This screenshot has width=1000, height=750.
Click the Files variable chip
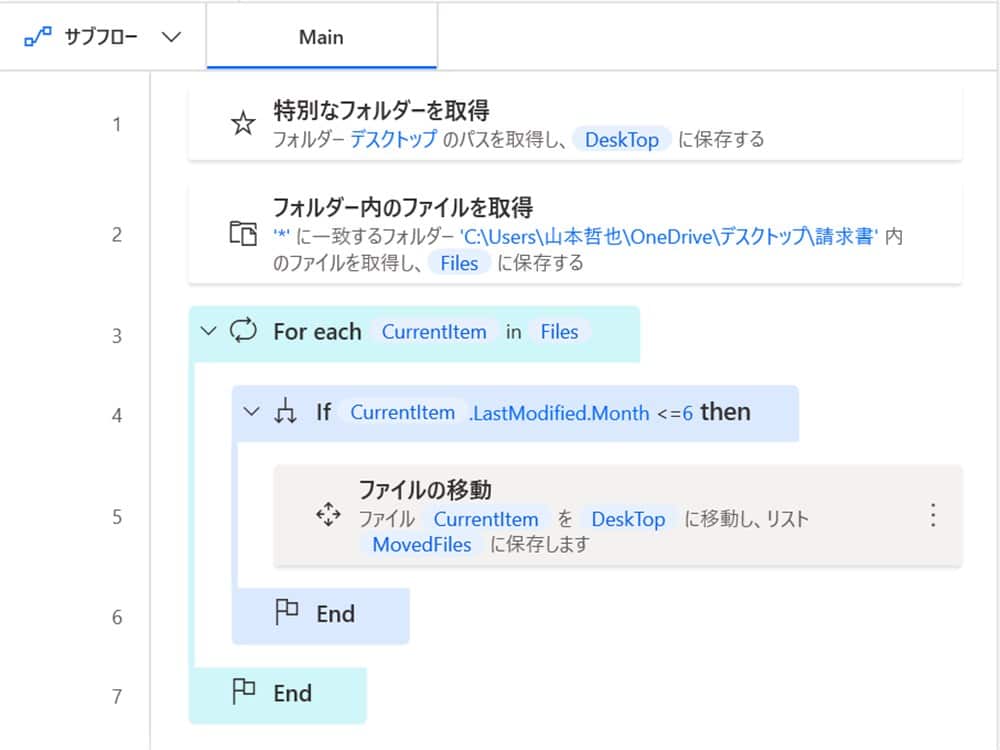pos(459,264)
